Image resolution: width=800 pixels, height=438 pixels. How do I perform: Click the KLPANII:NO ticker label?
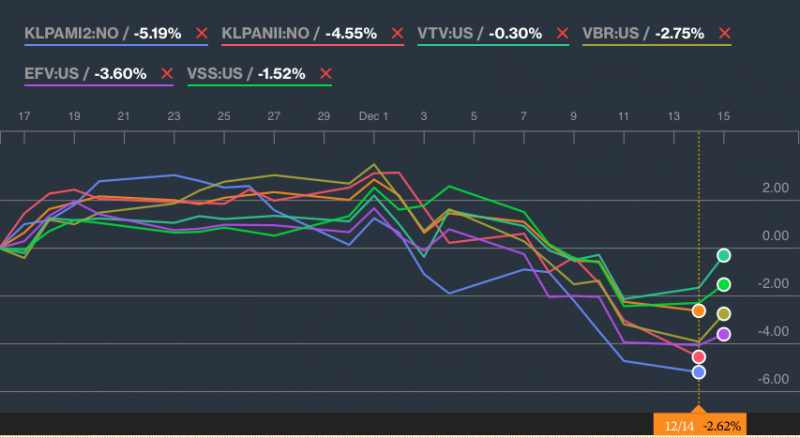click(265, 33)
